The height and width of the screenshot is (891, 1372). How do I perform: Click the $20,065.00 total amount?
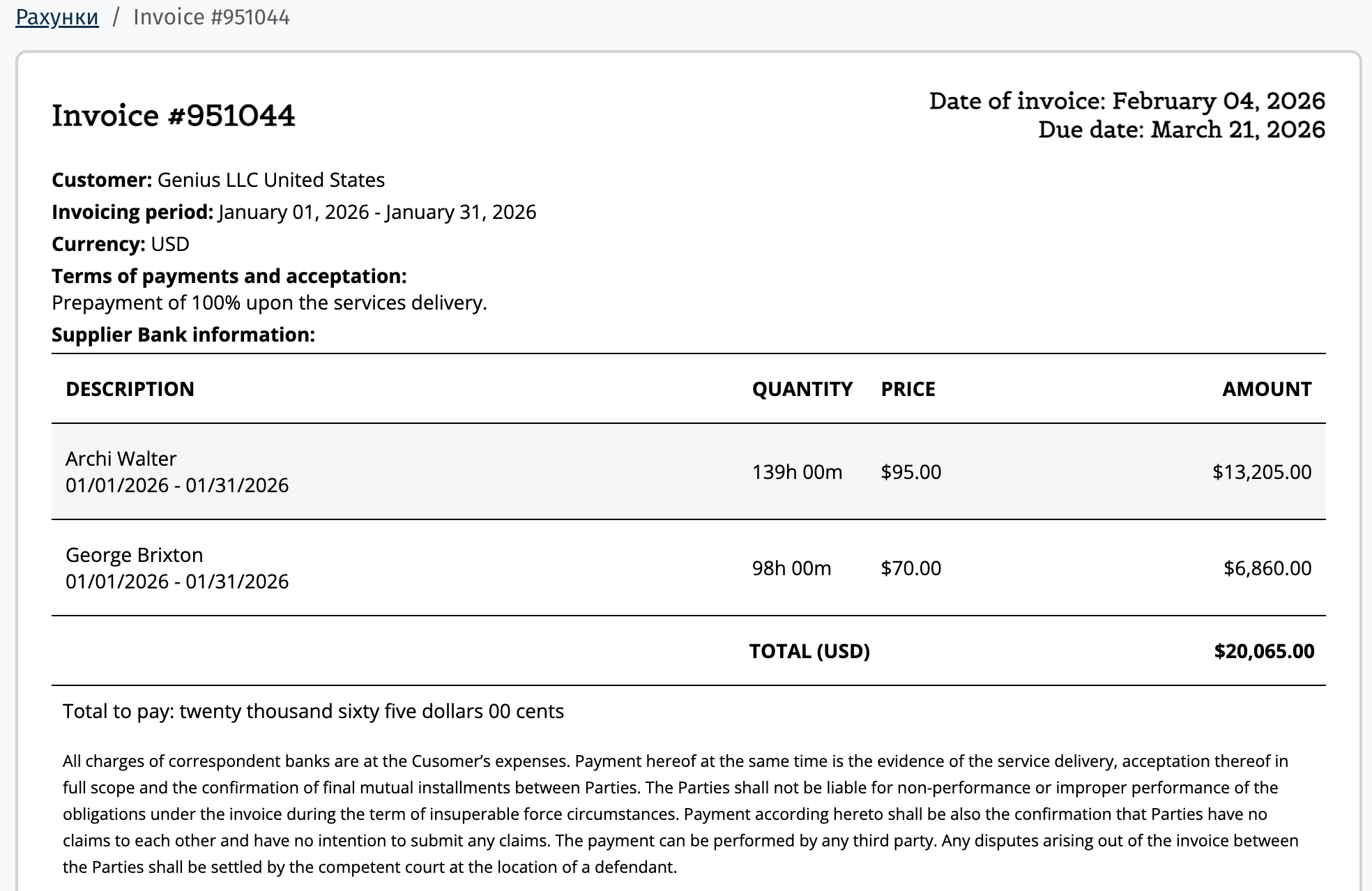click(1264, 651)
